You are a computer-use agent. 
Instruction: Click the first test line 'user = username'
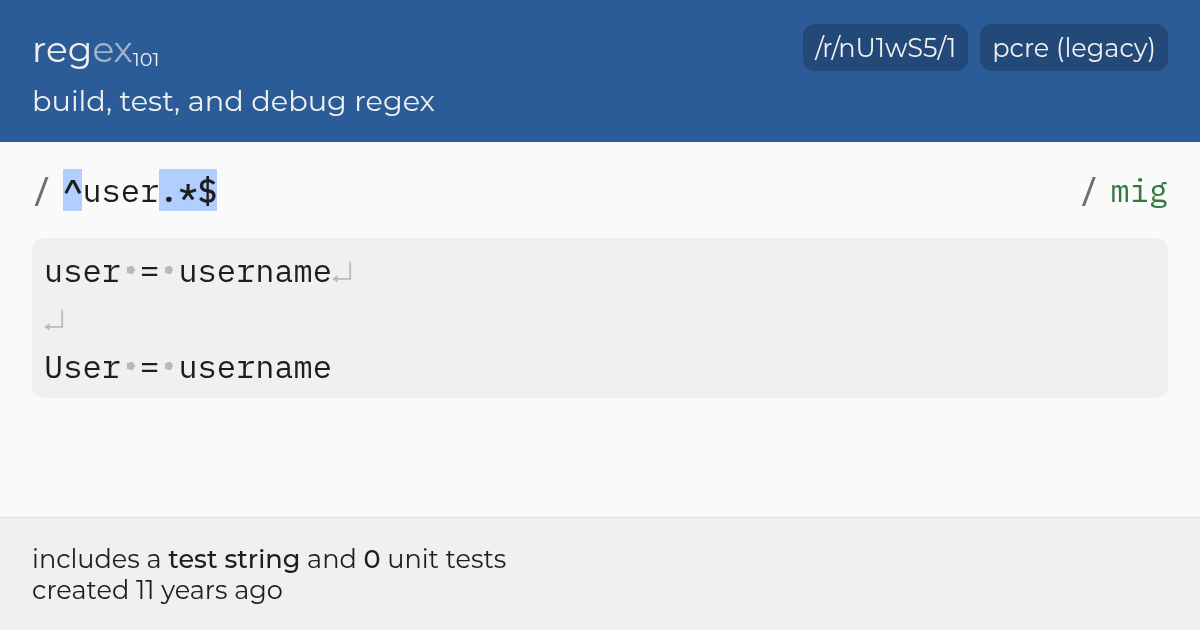click(188, 272)
